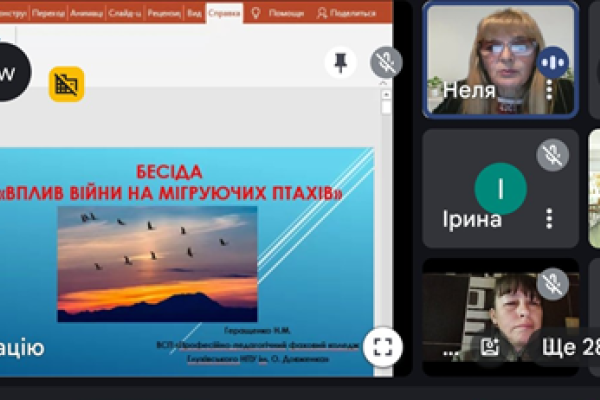Viewport: 600px width, 400px height.
Task: Open the Справка ribbon tab
Action: tap(225, 14)
